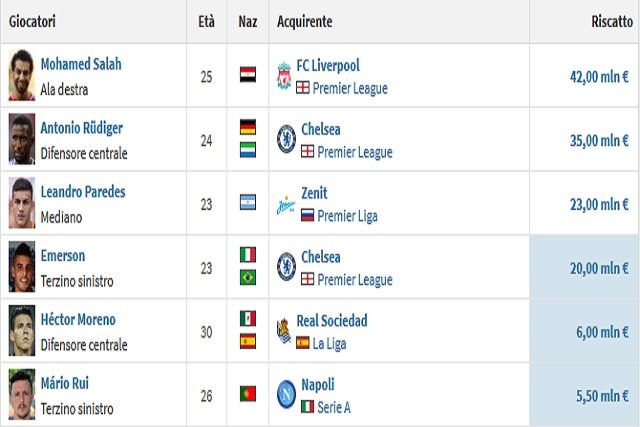The height and width of the screenshot is (427, 640).
Task: Click the 20,00 mln € fee for Emerson
Action: coord(599,268)
